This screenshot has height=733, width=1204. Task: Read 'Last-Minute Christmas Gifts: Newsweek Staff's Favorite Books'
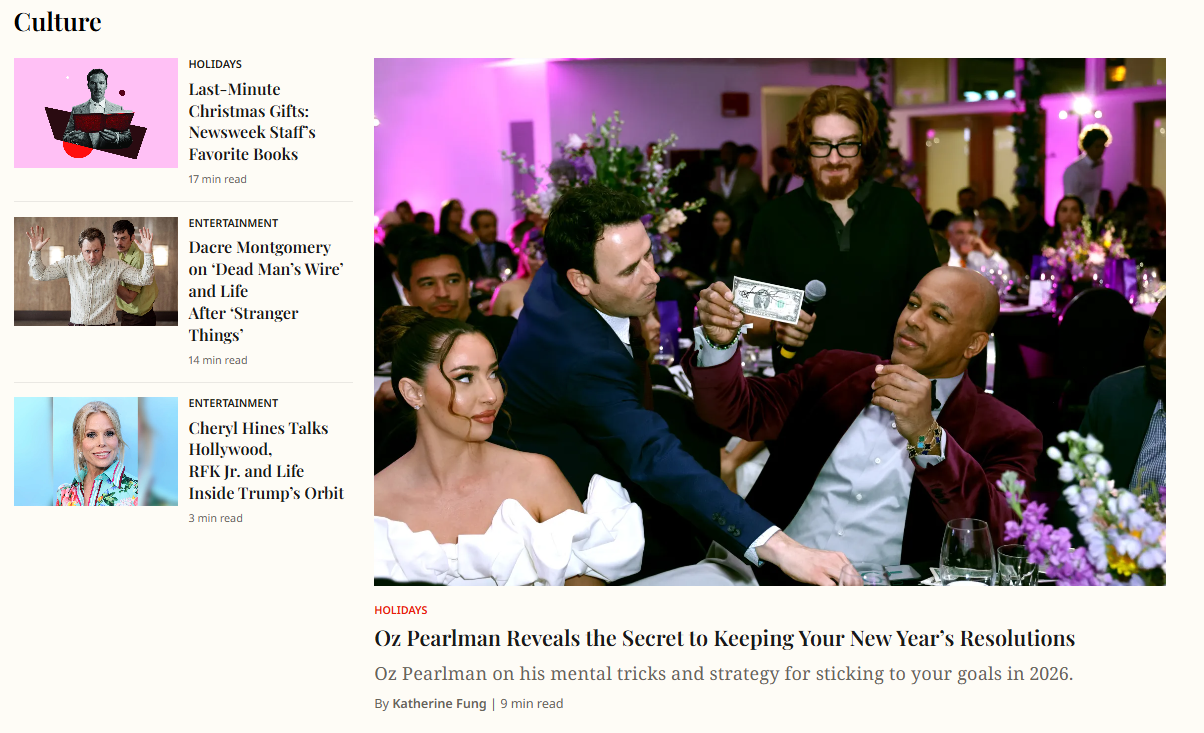[252, 122]
